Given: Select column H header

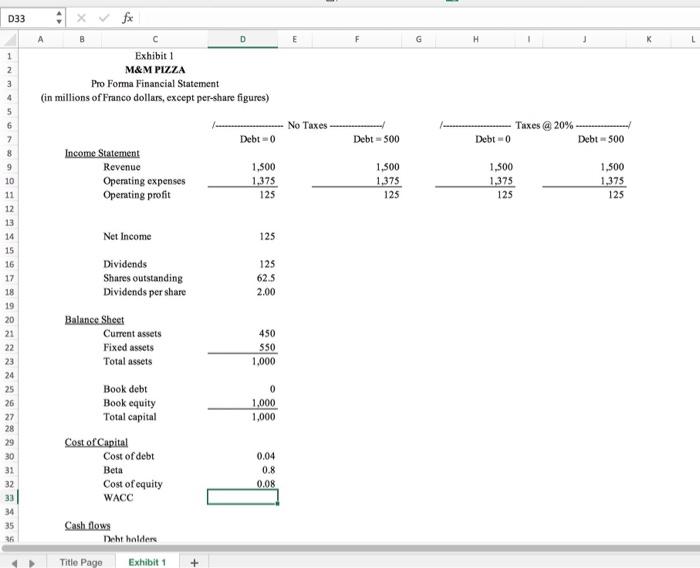Looking at the screenshot, I should click(476, 39).
